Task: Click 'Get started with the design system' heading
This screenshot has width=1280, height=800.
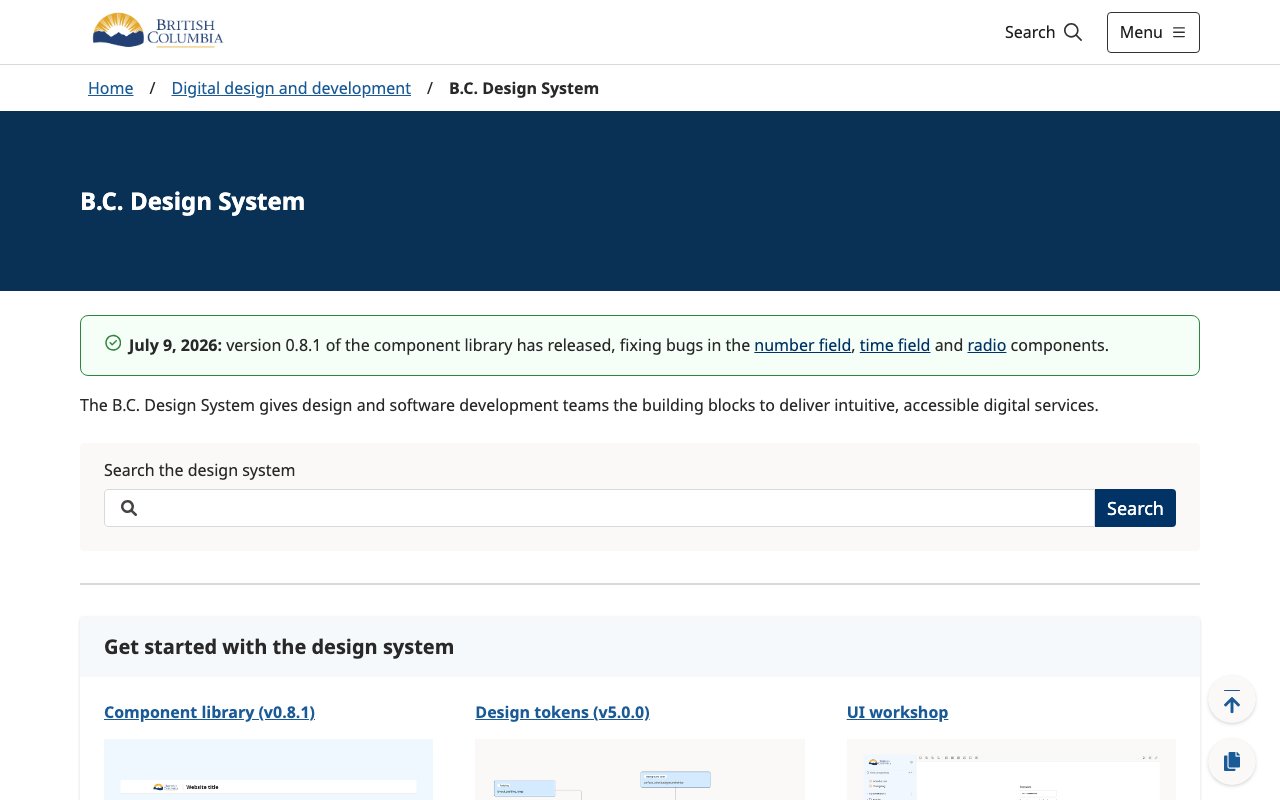Action: [x=279, y=647]
